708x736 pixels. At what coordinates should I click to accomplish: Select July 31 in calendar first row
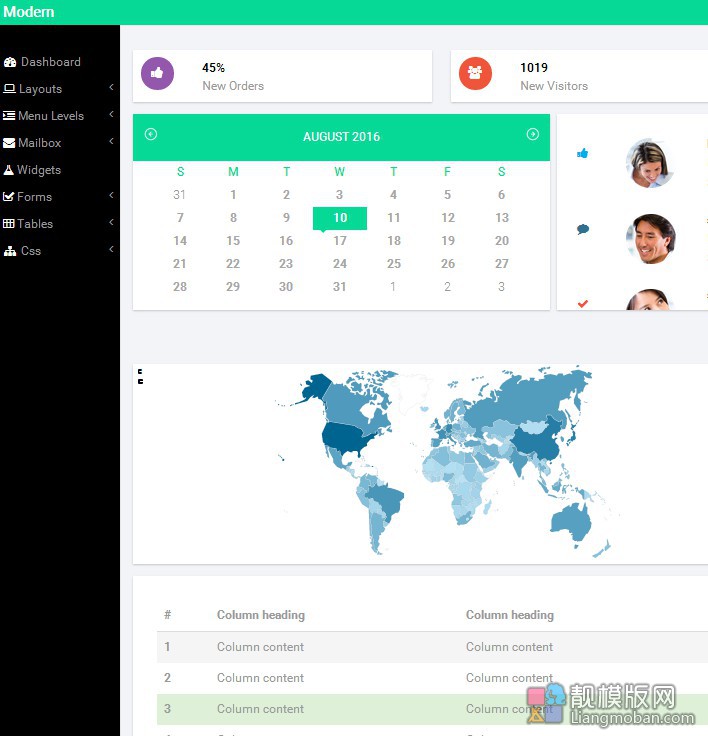coord(179,195)
